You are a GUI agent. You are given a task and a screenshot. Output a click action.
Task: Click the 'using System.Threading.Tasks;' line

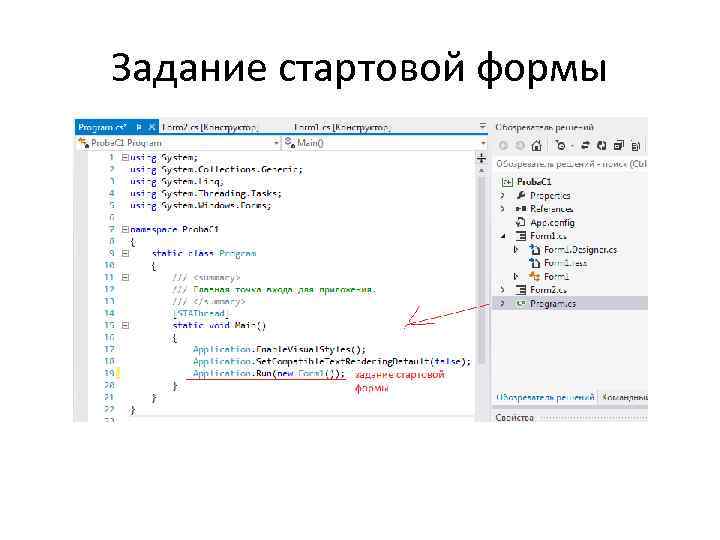point(206,193)
